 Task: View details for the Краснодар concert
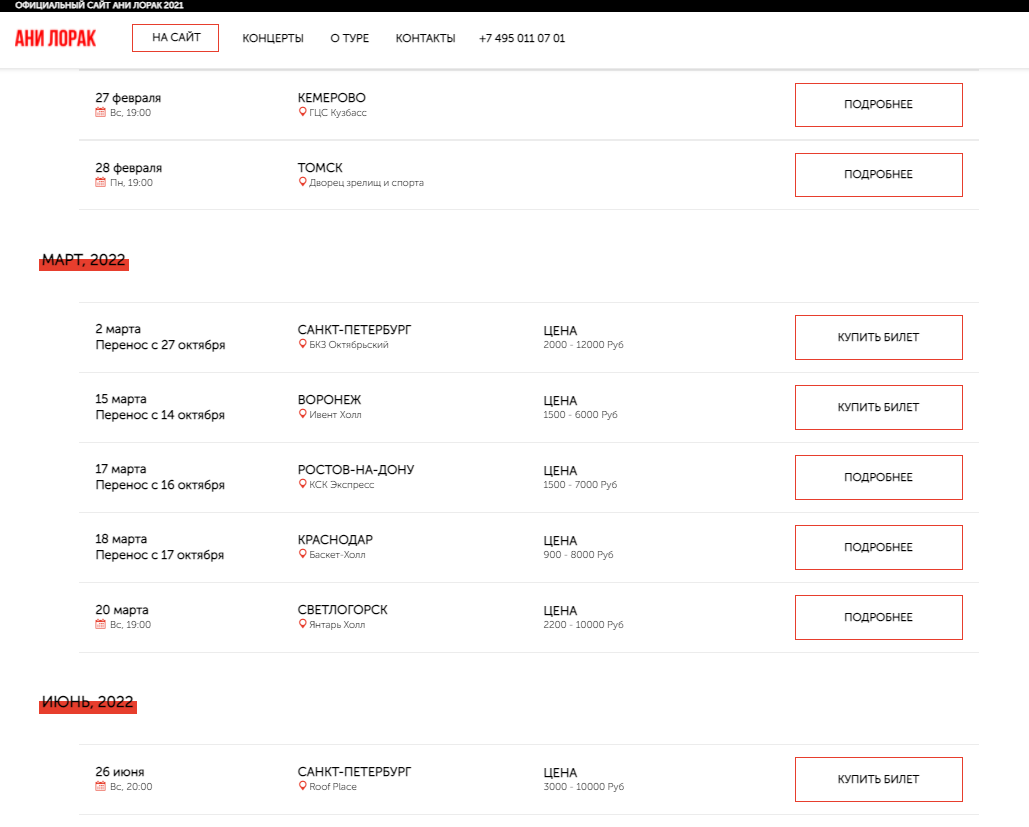(878, 547)
